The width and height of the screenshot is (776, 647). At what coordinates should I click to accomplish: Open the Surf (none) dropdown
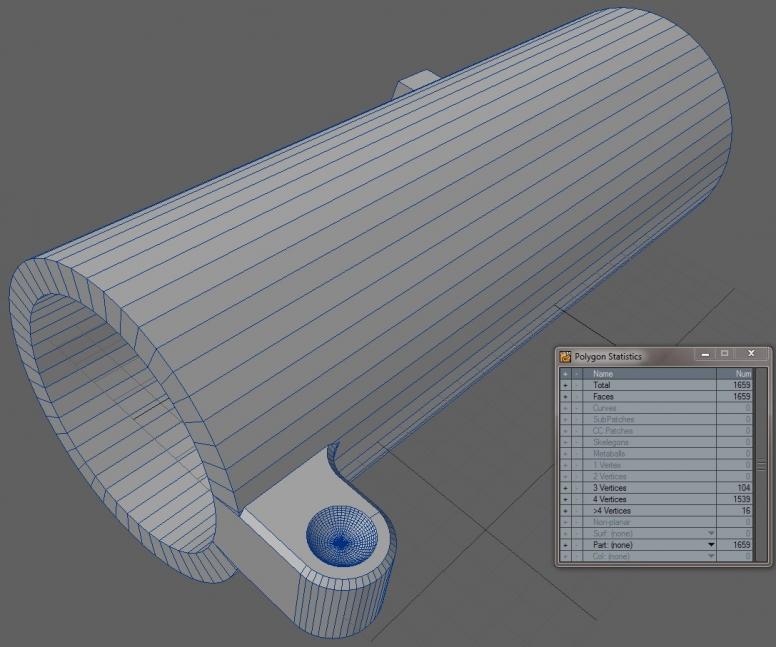pos(711,533)
